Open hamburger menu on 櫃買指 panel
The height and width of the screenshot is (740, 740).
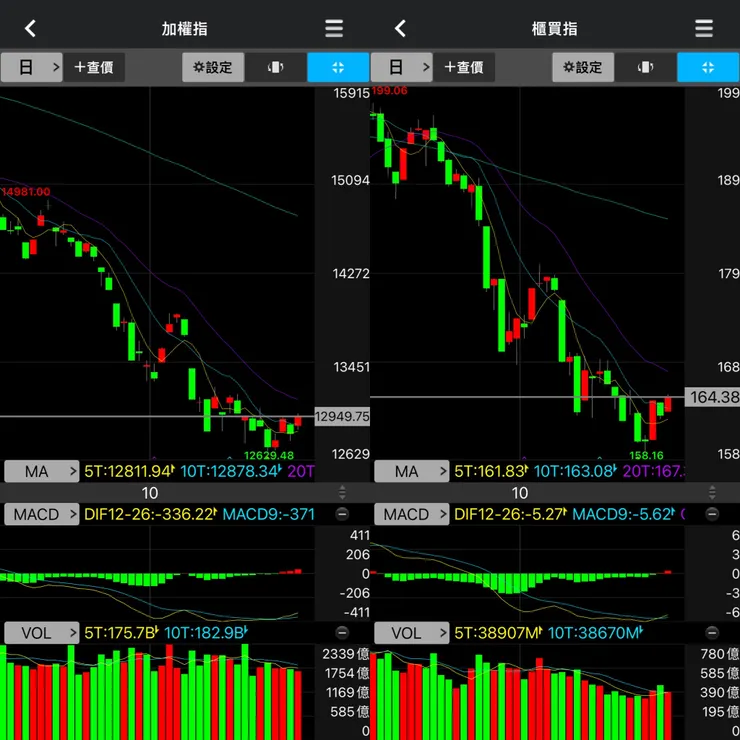pos(704,29)
